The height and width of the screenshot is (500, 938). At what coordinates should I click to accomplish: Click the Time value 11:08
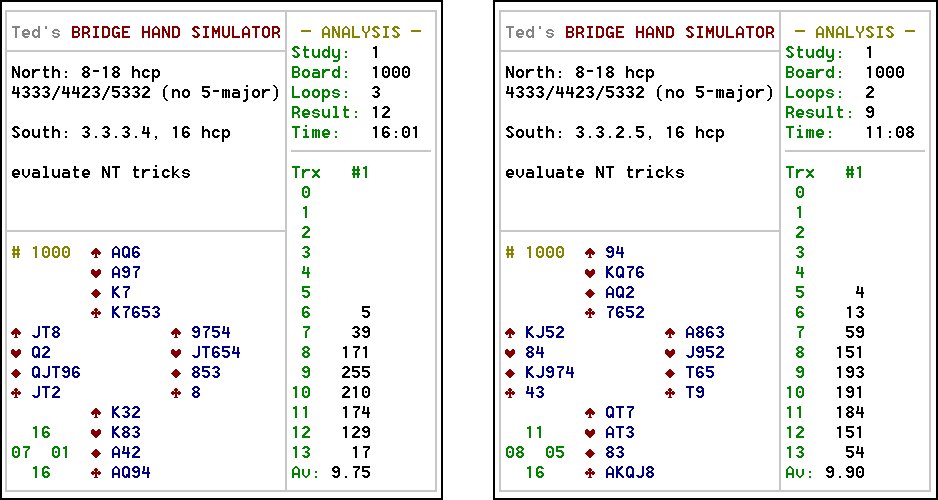885,133
